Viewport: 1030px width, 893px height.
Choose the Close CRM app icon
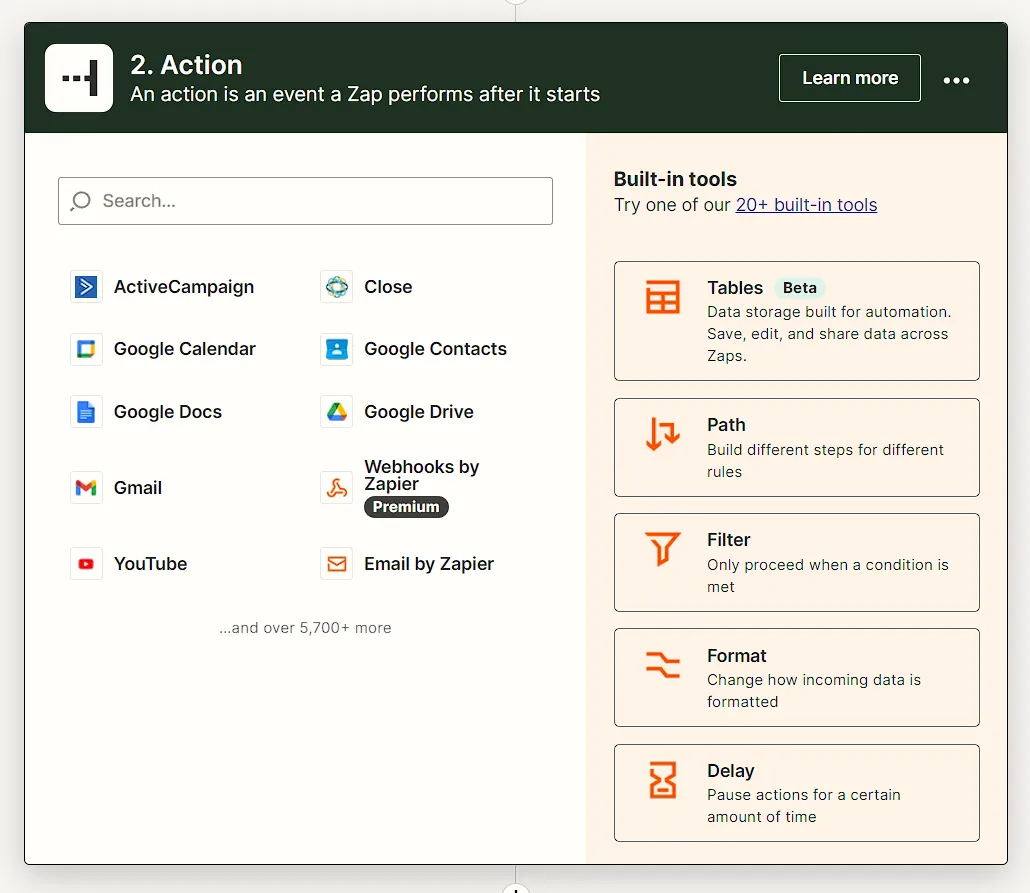337,287
